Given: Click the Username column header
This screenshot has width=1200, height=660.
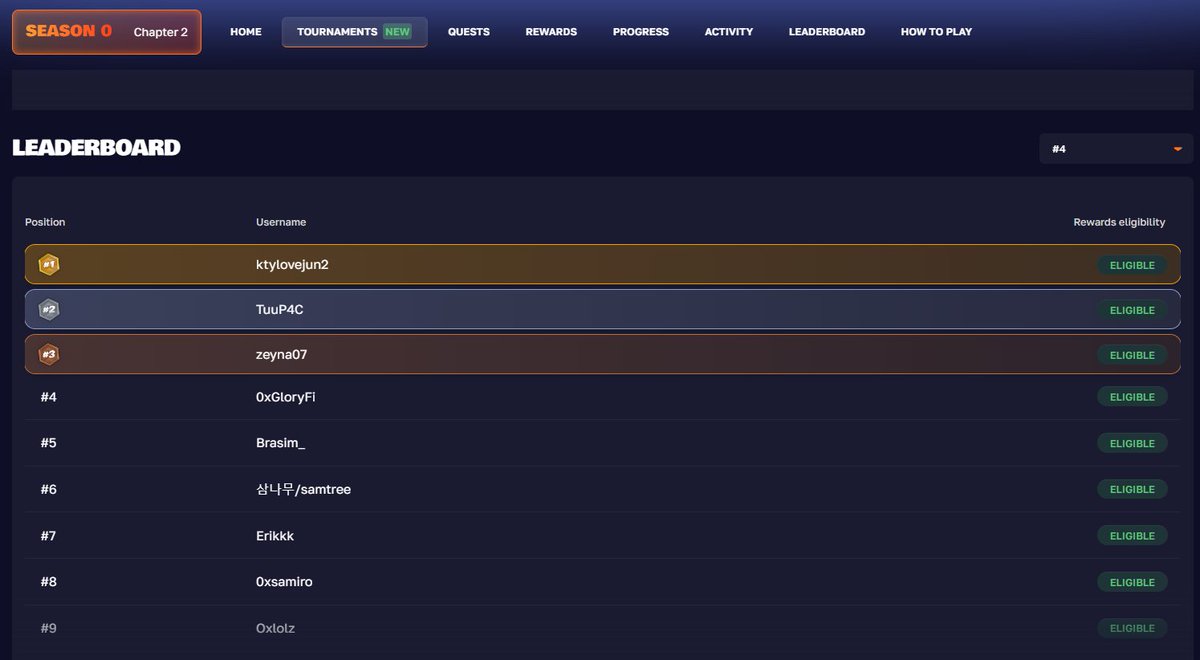Looking at the screenshot, I should click(281, 222).
